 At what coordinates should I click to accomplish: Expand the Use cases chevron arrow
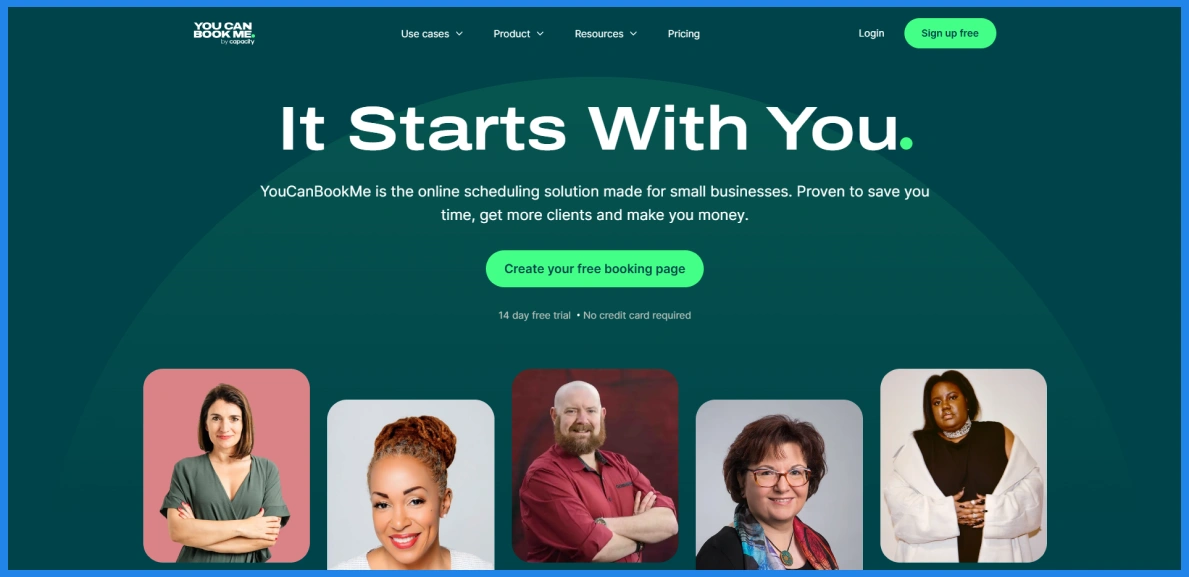tap(459, 34)
